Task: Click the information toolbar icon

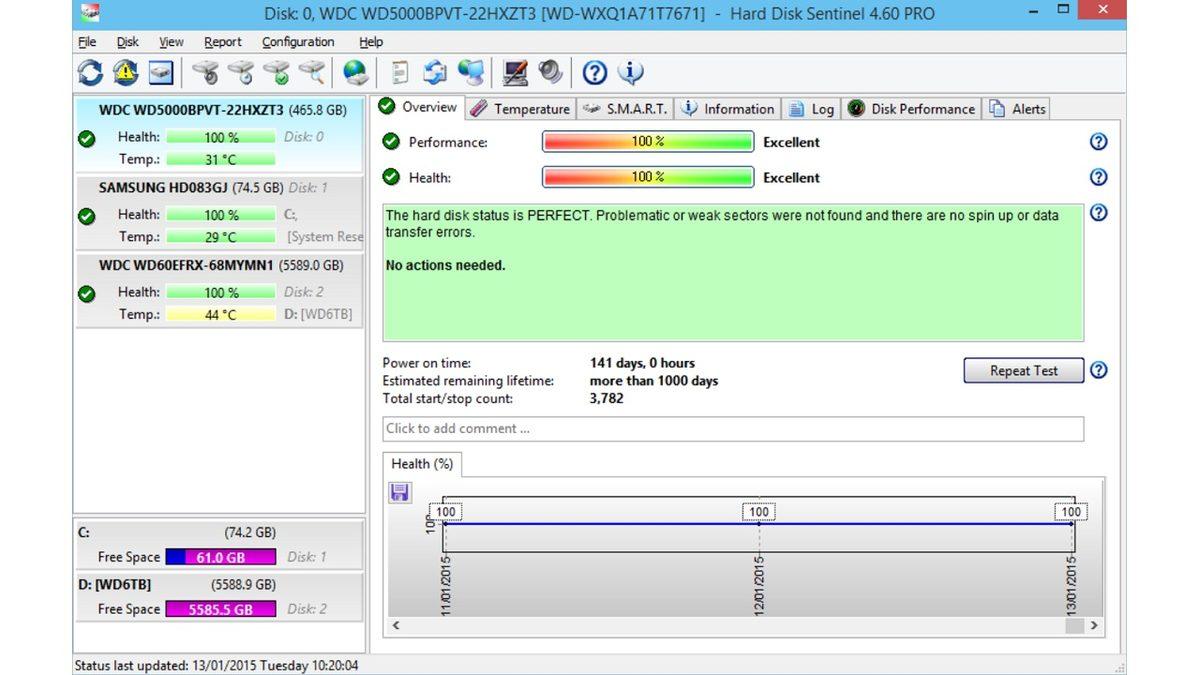Action: point(630,72)
